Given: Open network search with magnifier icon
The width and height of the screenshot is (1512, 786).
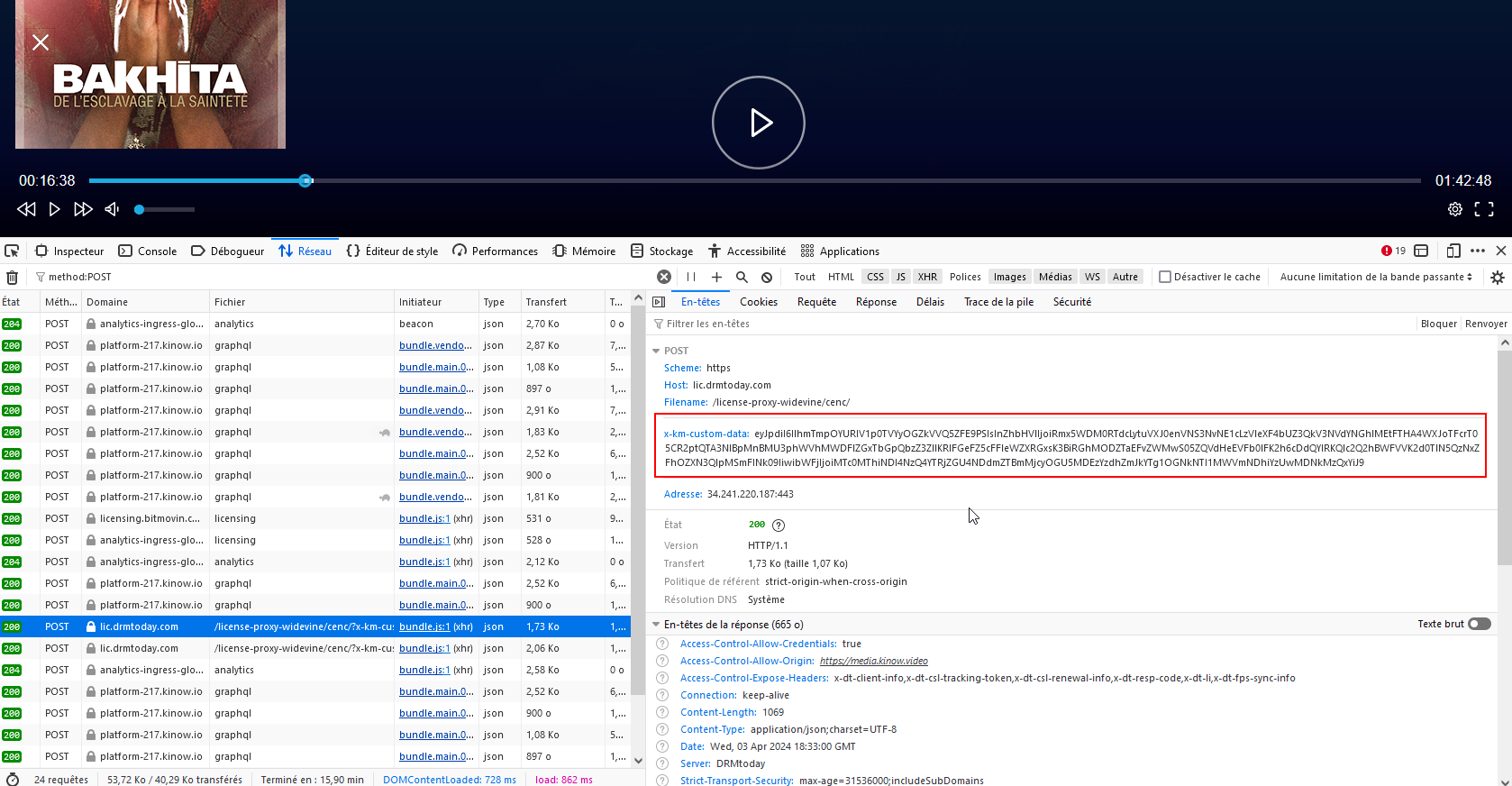Looking at the screenshot, I should click(742, 278).
